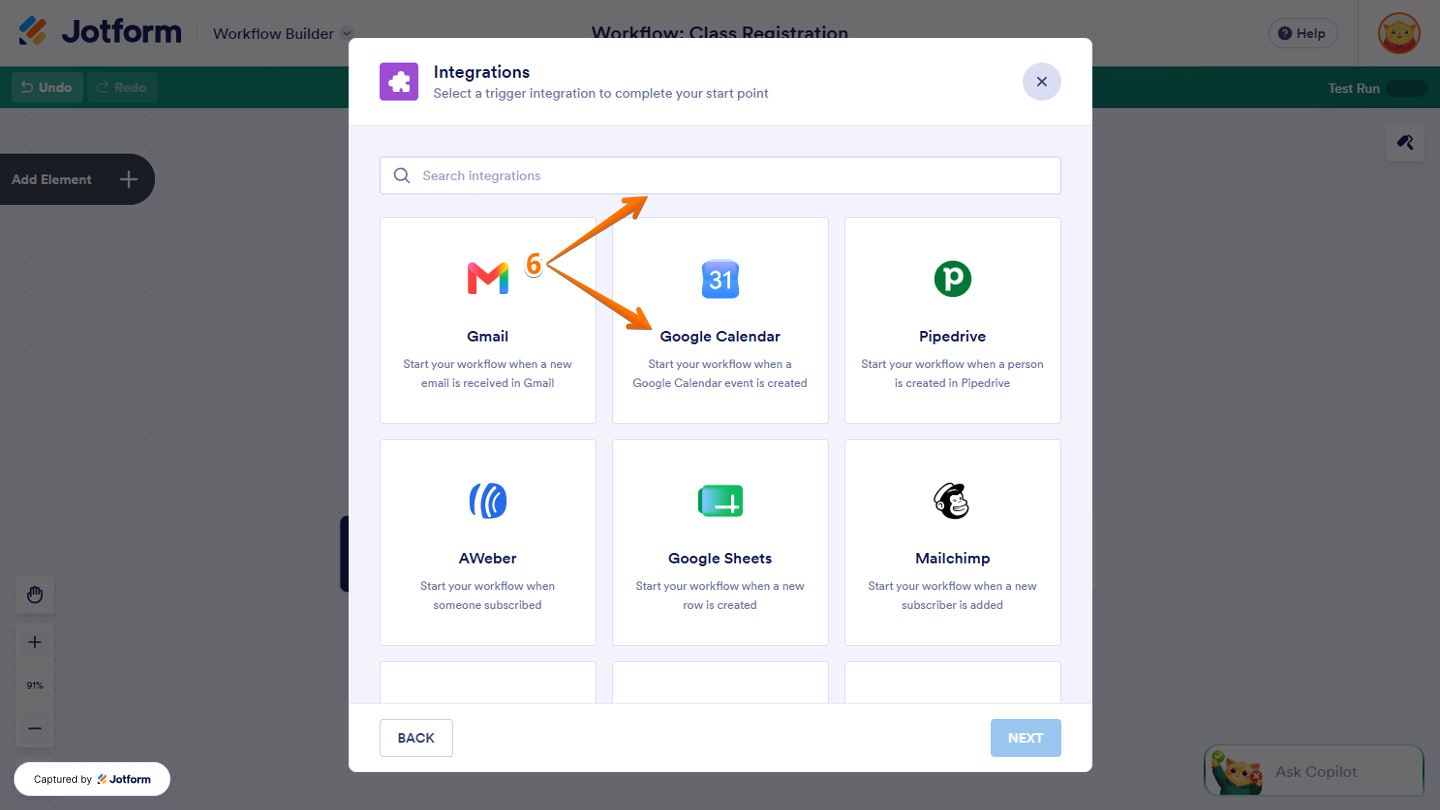Select the Gmail card title
The height and width of the screenshot is (810, 1440).
(487, 337)
